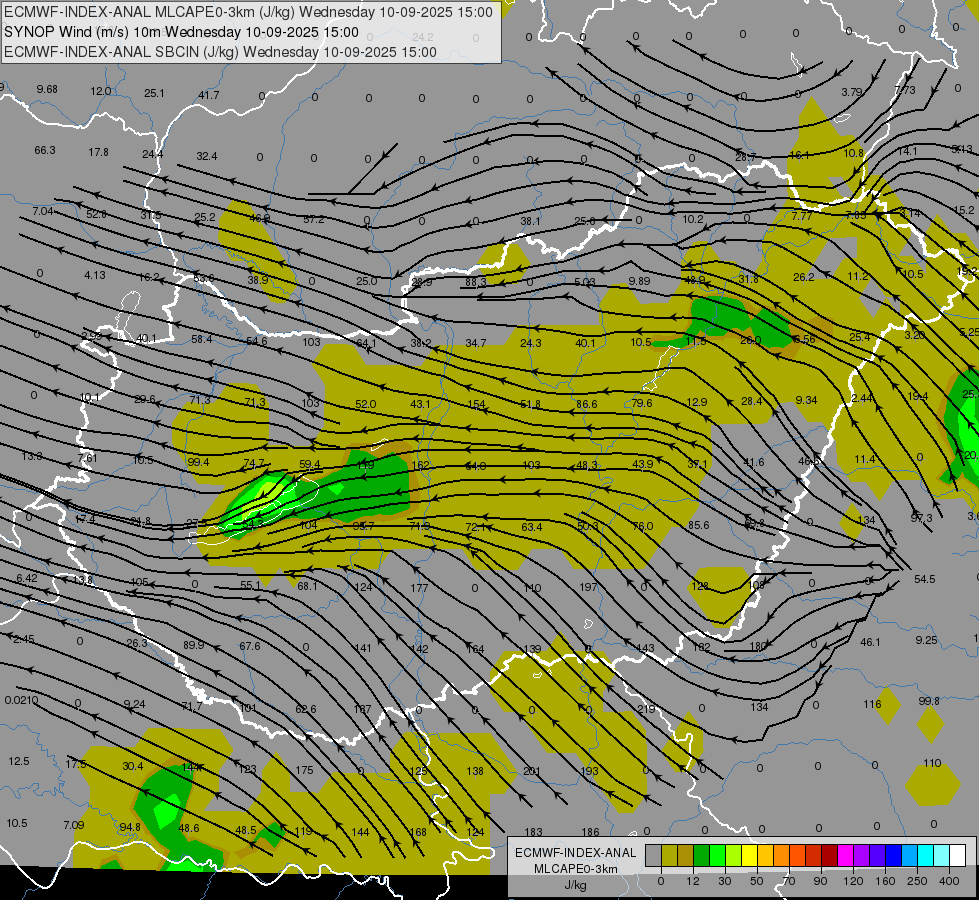The image size is (979, 900).
Task: Click the map value 79.6
Action: pos(641,403)
